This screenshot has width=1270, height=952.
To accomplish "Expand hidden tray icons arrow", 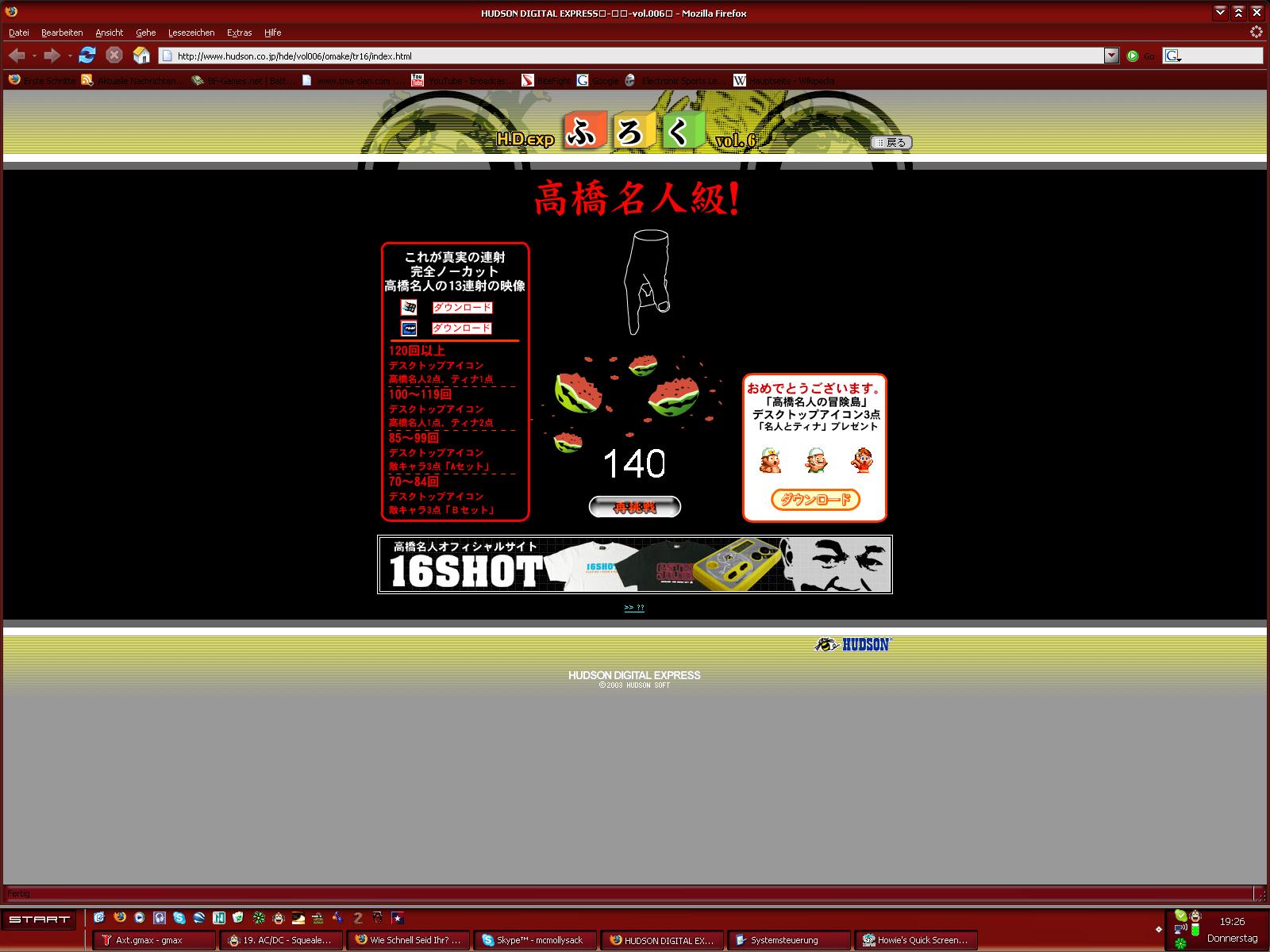I will click(x=1159, y=929).
